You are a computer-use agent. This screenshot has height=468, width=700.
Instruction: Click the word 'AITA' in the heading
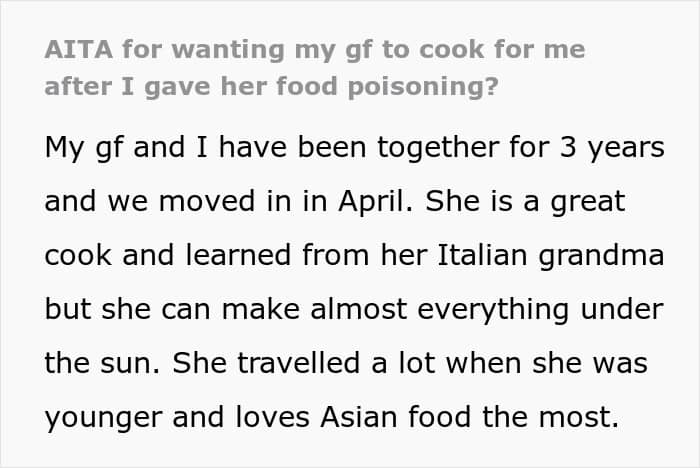[x=79, y=49]
